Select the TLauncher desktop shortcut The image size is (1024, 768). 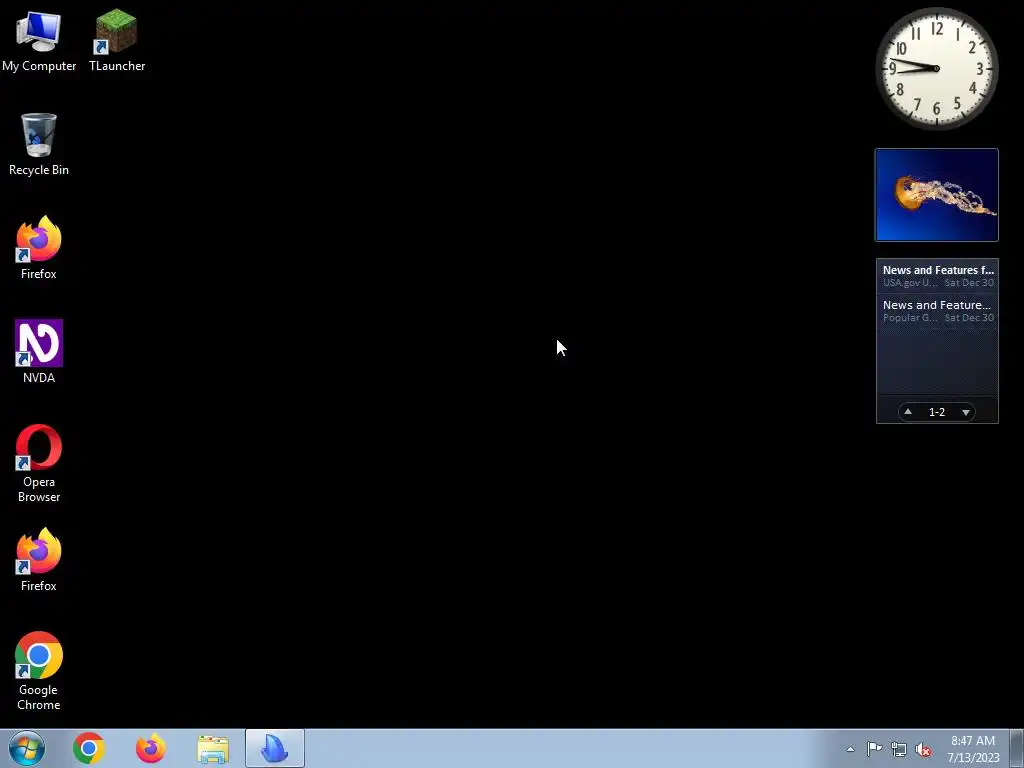click(x=117, y=40)
